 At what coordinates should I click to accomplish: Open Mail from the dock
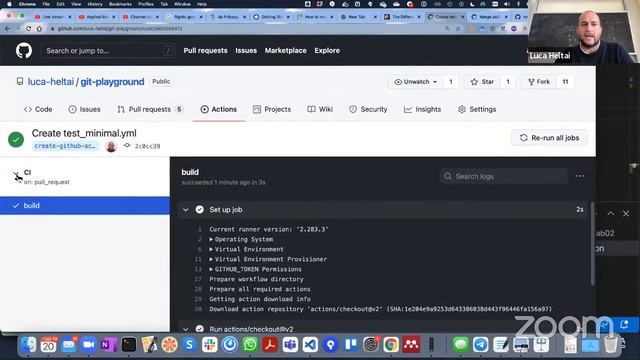point(69,345)
